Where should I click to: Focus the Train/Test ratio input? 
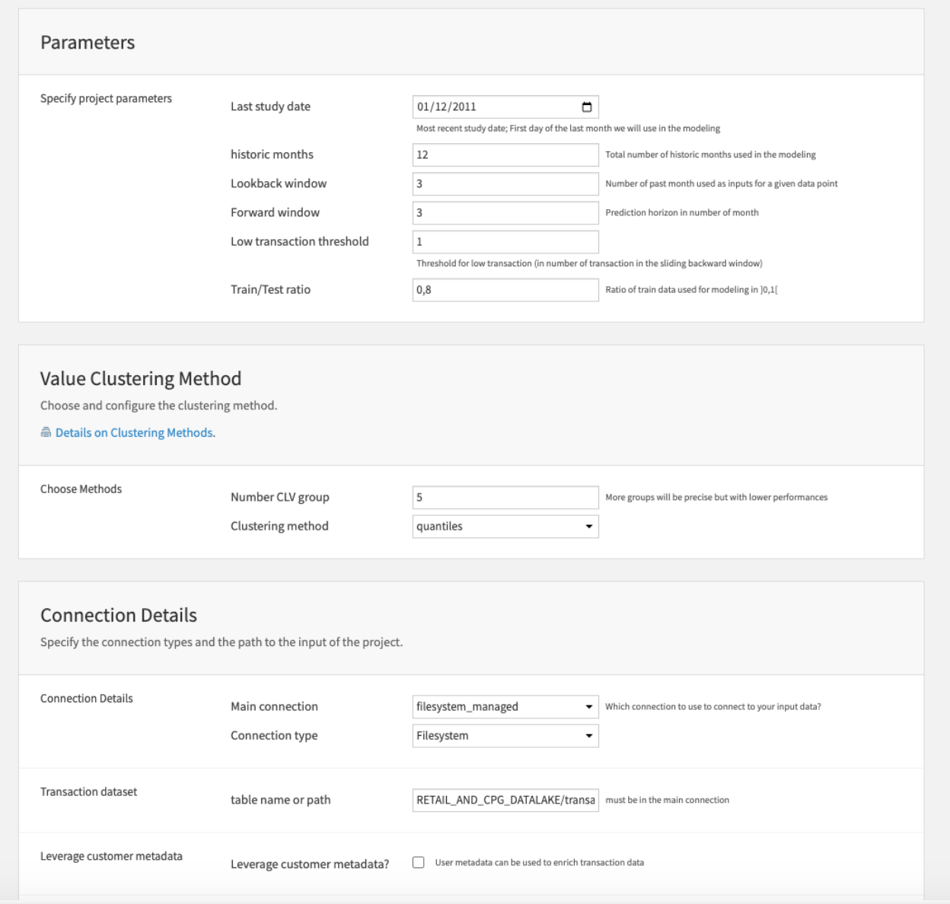505,290
